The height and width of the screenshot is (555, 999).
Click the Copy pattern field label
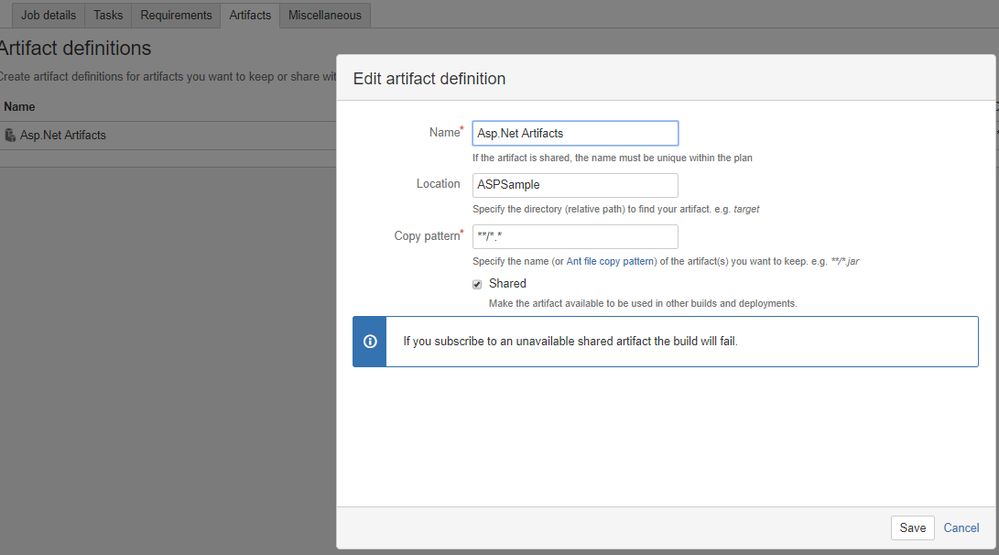coord(428,236)
